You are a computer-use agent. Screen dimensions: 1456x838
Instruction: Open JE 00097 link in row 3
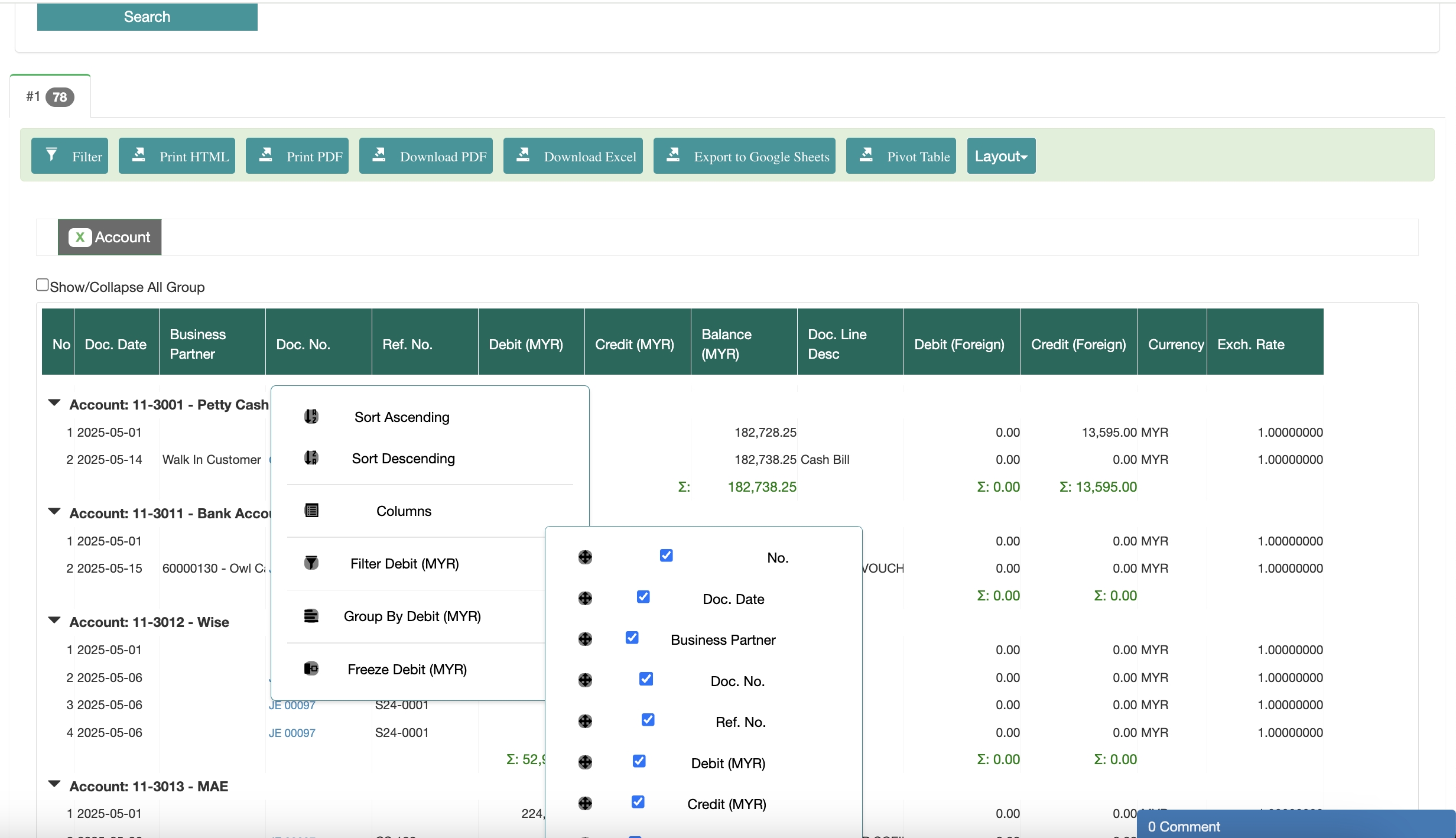point(292,706)
